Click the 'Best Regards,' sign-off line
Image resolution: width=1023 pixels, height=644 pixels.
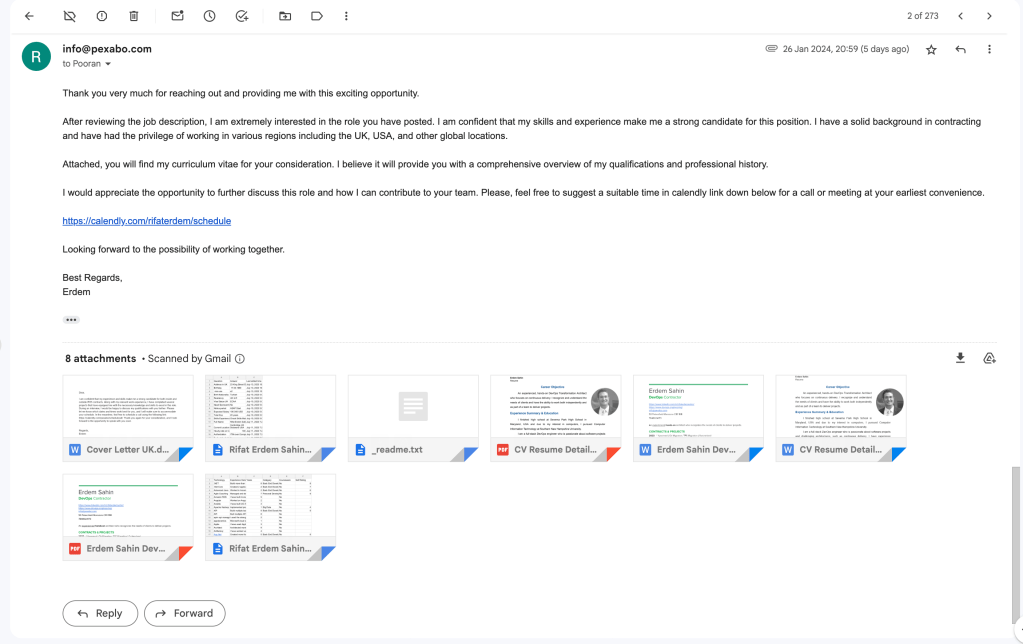click(93, 278)
